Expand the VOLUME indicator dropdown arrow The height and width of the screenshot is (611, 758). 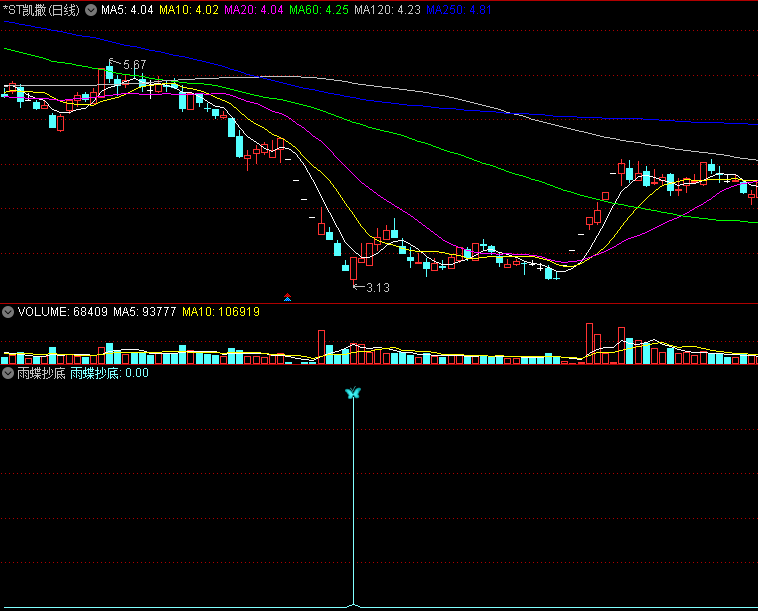pyautogui.click(x=8, y=312)
